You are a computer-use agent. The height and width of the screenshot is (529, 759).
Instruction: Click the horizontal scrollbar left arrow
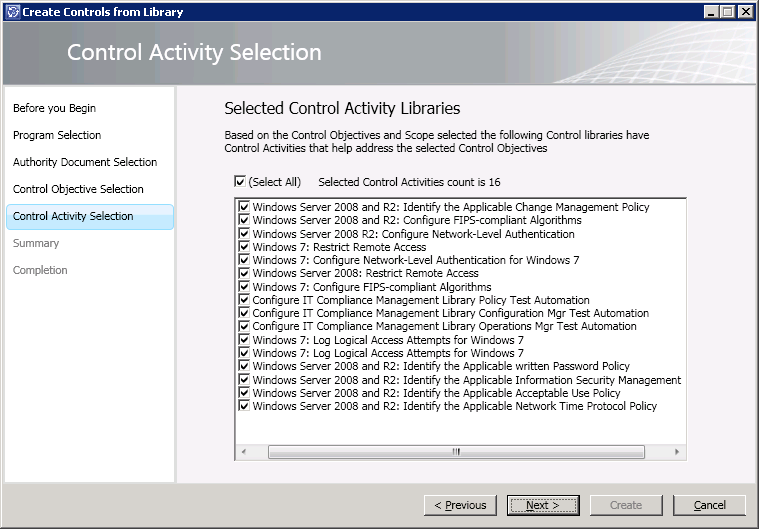(x=243, y=452)
